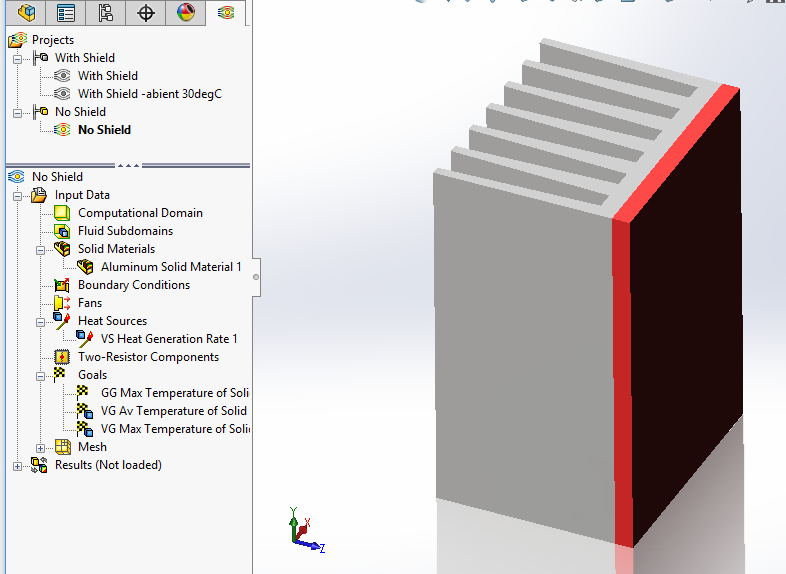This screenshot has height=574, width=786.
Task: Open the DisplayManager color wheel tab
Action: pyautogui.click(x=186, y=13)
